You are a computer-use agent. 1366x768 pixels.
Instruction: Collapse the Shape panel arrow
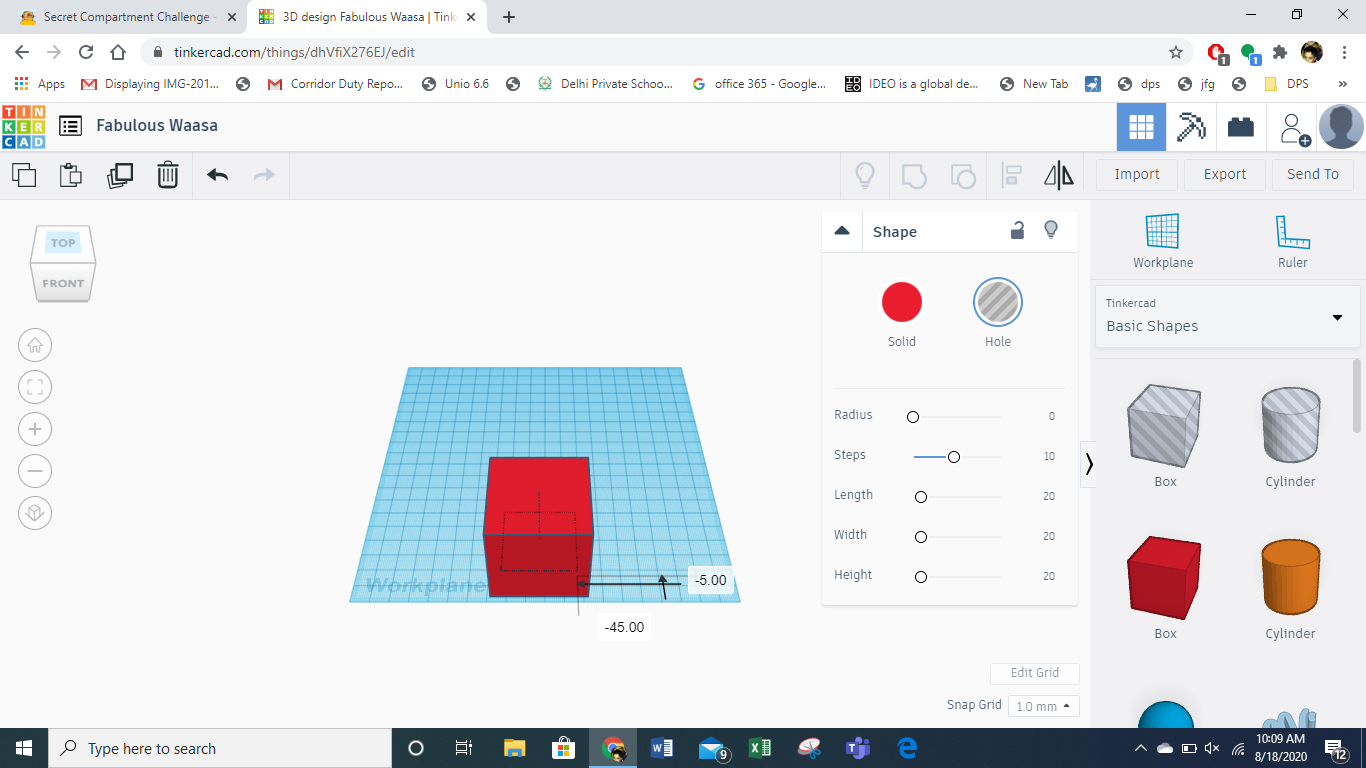pyautogui.click(x=842, y=231)
